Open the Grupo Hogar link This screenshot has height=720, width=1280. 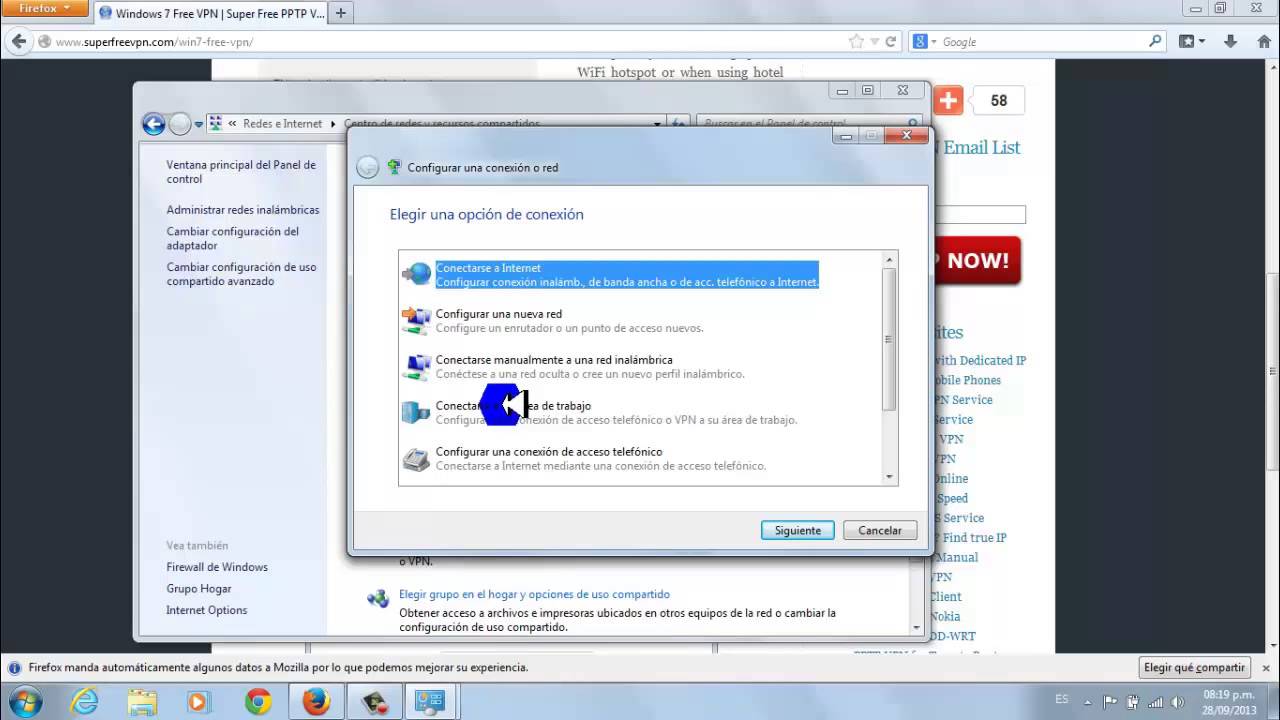point(199,589)
